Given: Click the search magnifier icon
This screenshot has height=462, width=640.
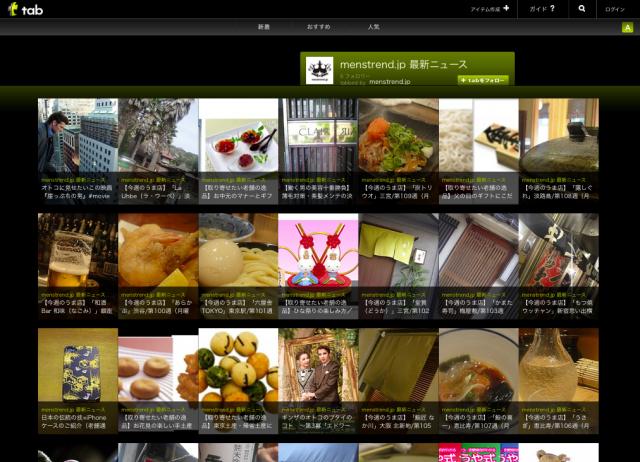Looking at the screenshot, I should (582, 9).
